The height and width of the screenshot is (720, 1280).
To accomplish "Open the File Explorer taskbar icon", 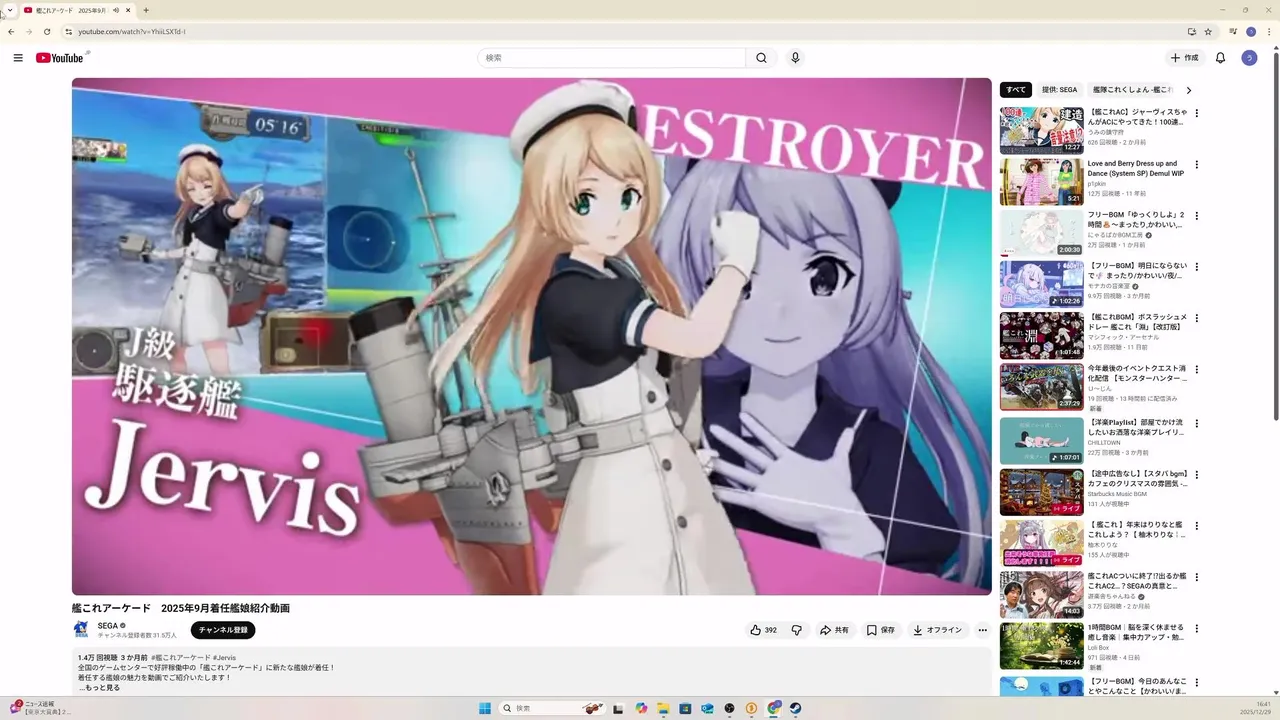I will (x=662, y=708).
